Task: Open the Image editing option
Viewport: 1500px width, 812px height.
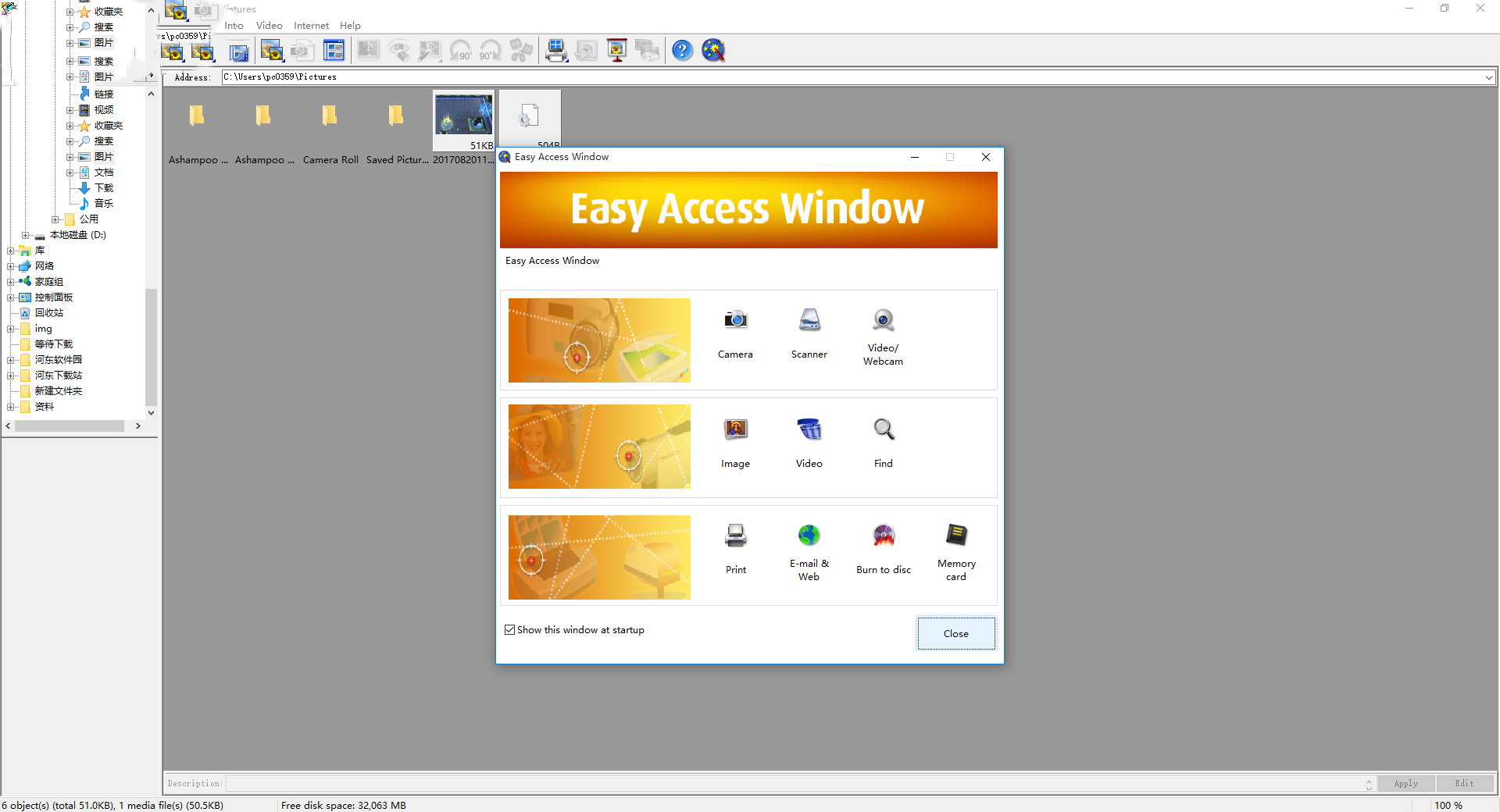Action: tap(734, 430)
